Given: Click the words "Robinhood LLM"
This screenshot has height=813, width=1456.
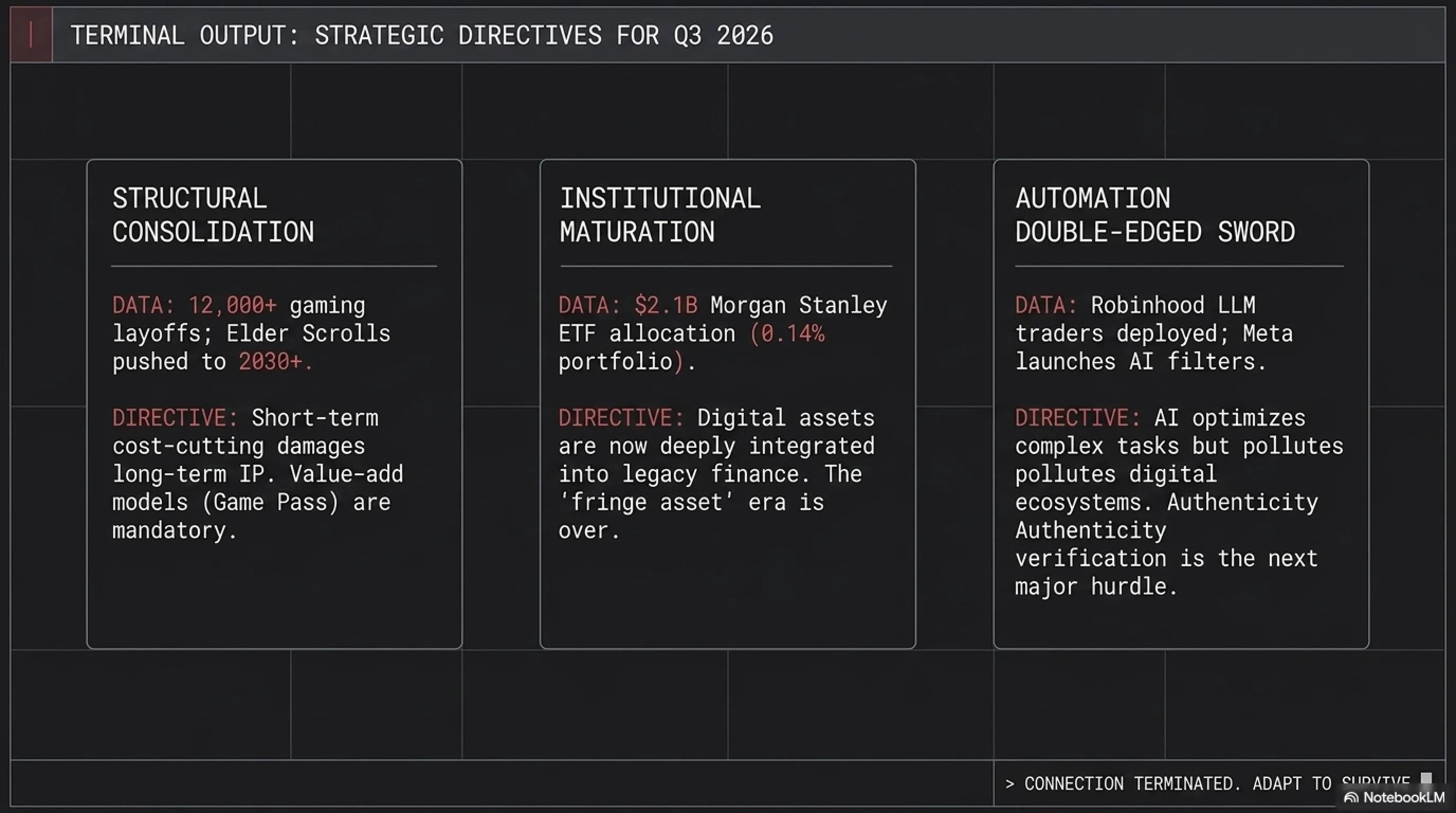Looking at the screenshot, I should coord(1173,305).
